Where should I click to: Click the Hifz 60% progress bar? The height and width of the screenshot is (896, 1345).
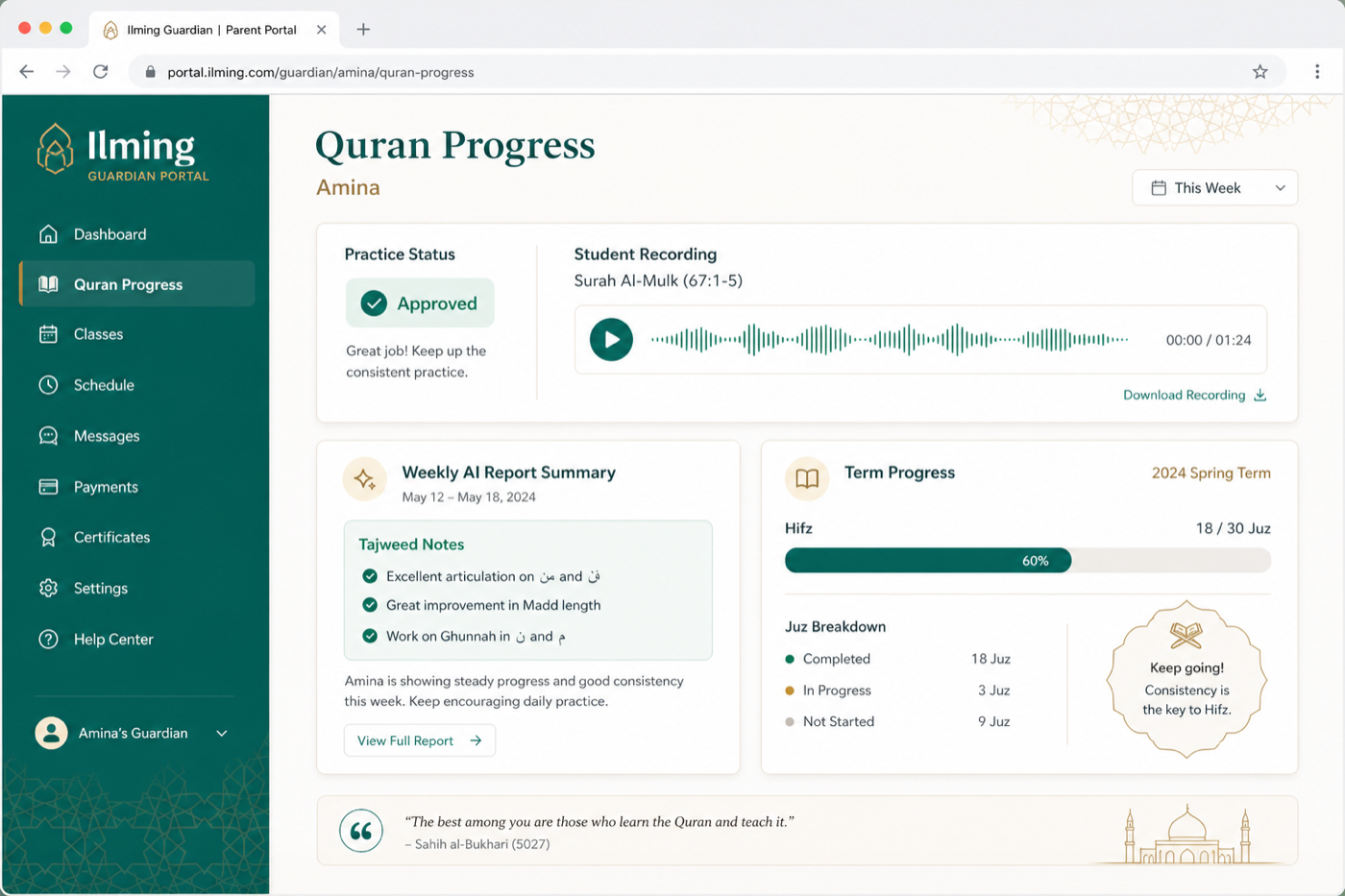coord(1028,561)
